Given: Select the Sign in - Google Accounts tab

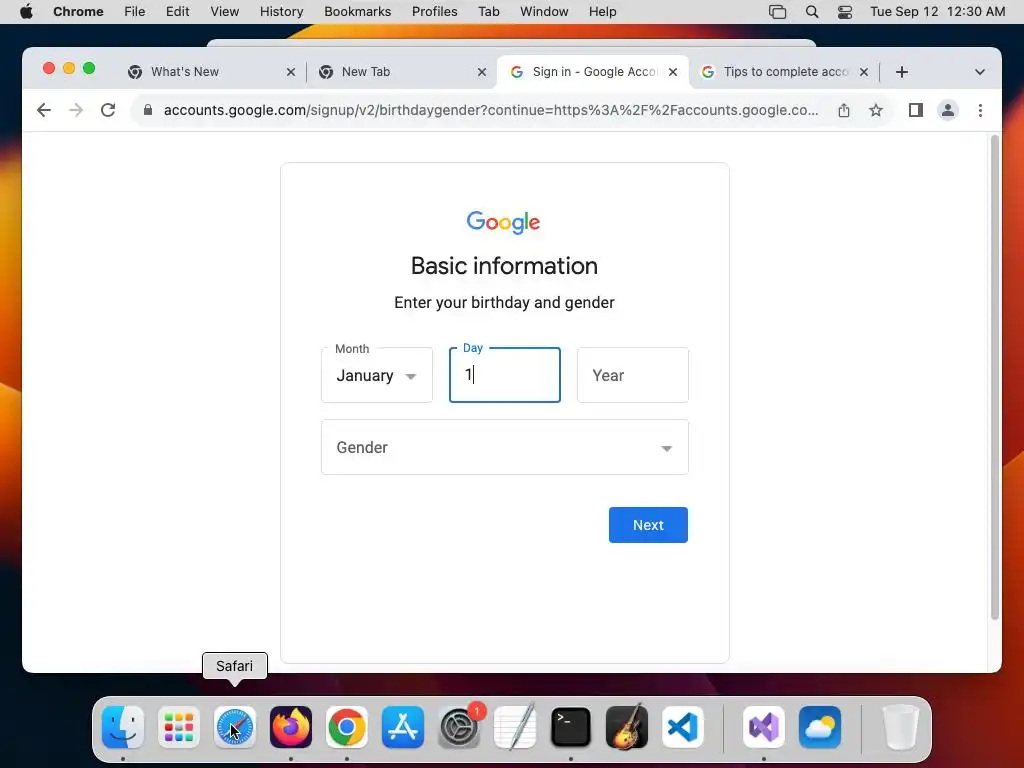Looking at the screenshot, I should point(593,72).
